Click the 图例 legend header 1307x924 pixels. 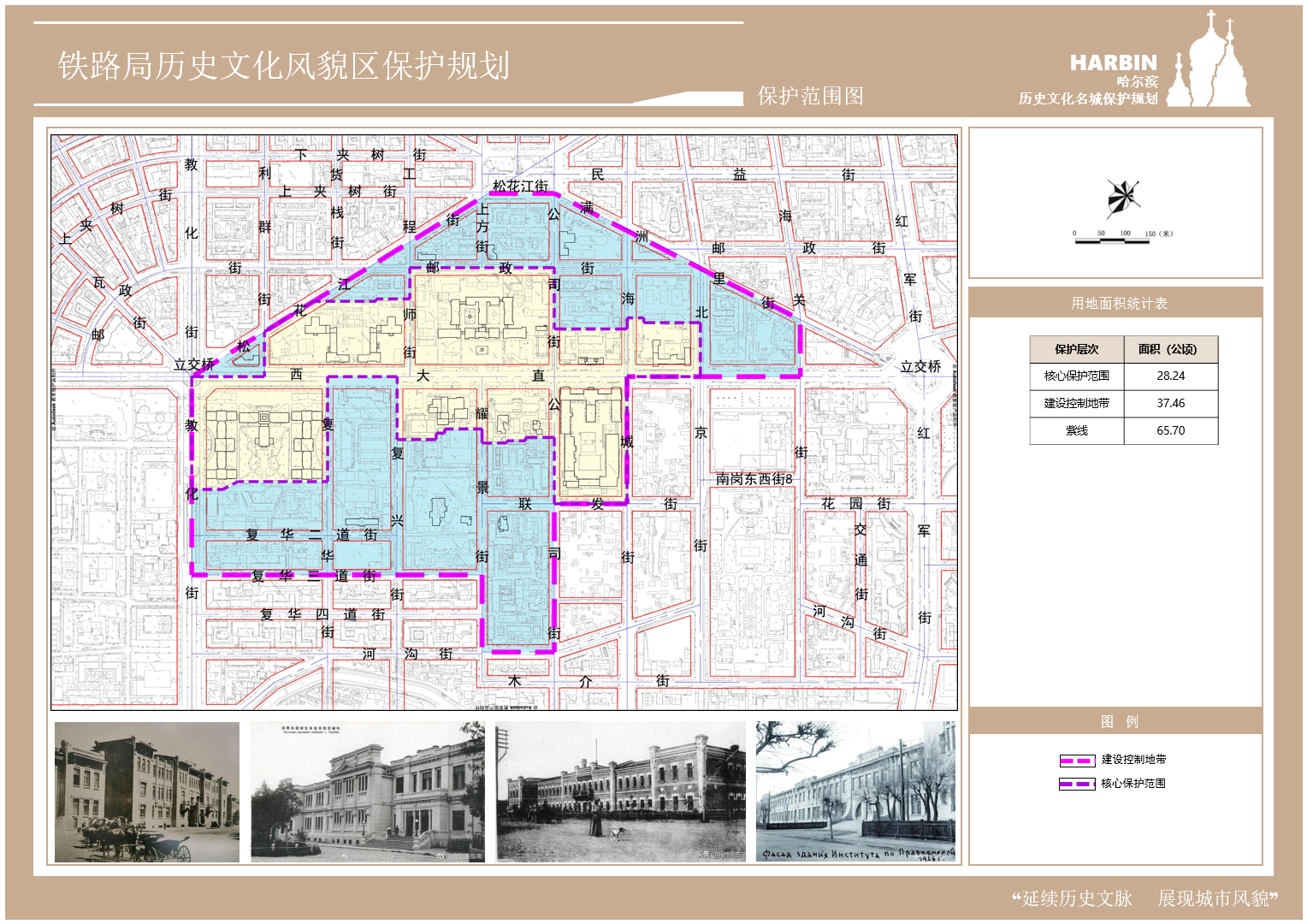click(1119, 721)
